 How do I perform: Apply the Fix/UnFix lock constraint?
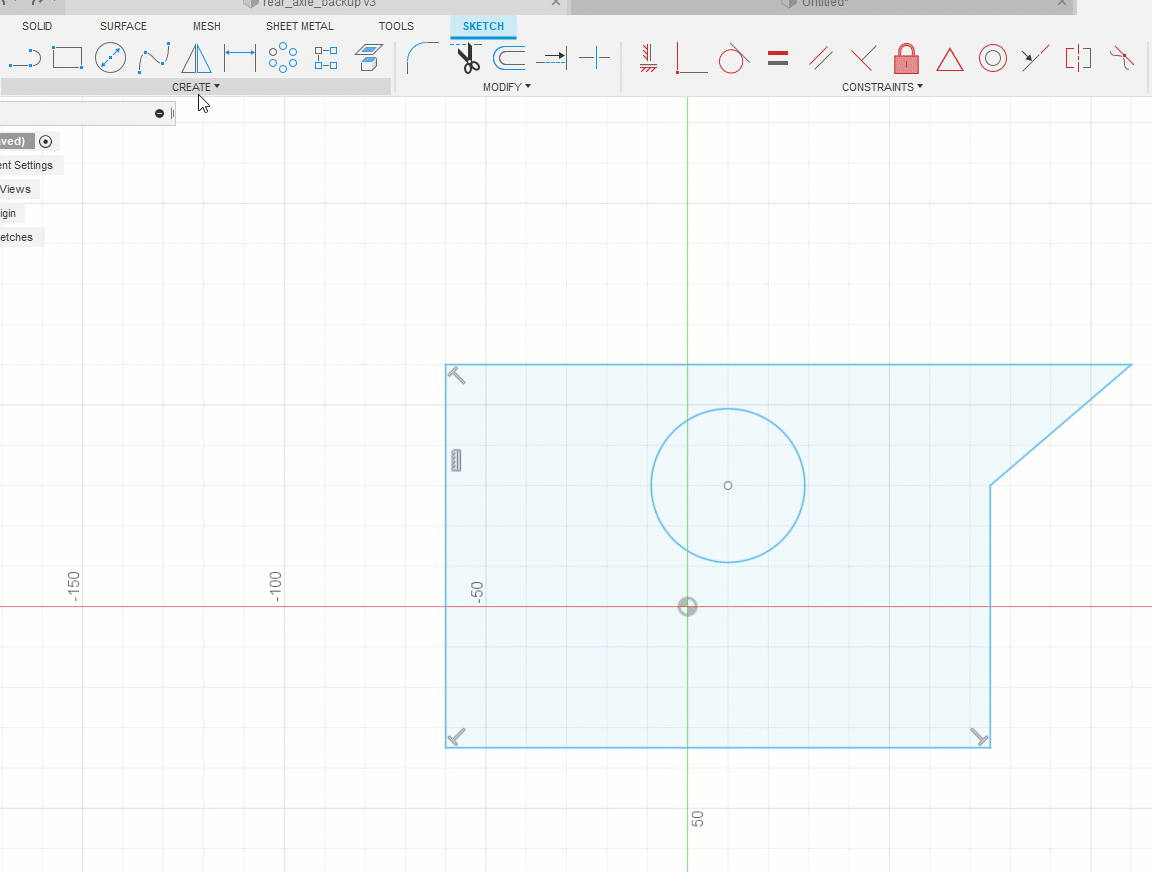[906, 58]
